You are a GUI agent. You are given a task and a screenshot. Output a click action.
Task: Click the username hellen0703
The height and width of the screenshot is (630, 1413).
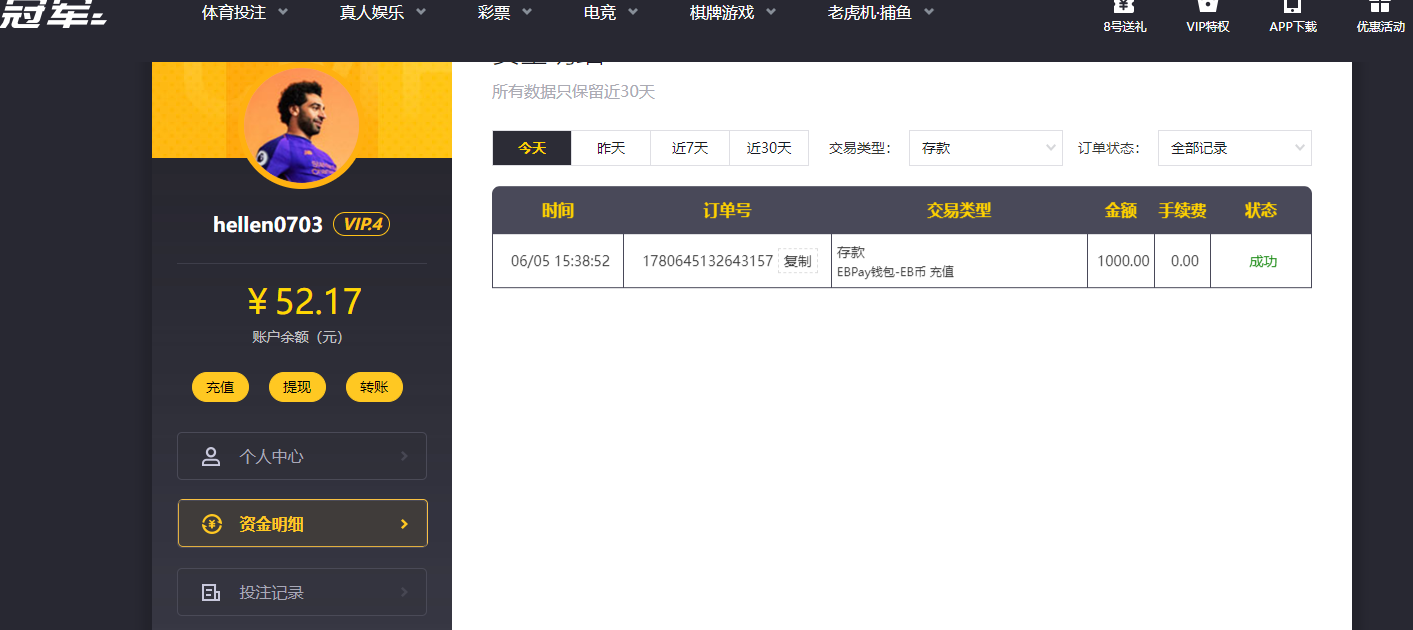268,225
